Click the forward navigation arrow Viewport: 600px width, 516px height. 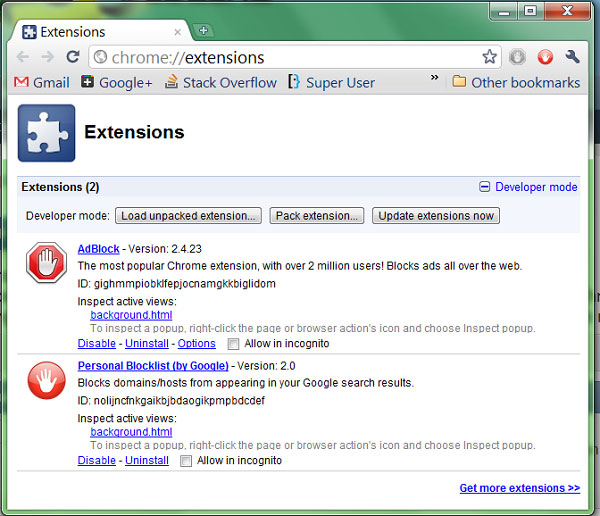click(x=48, y=57)
